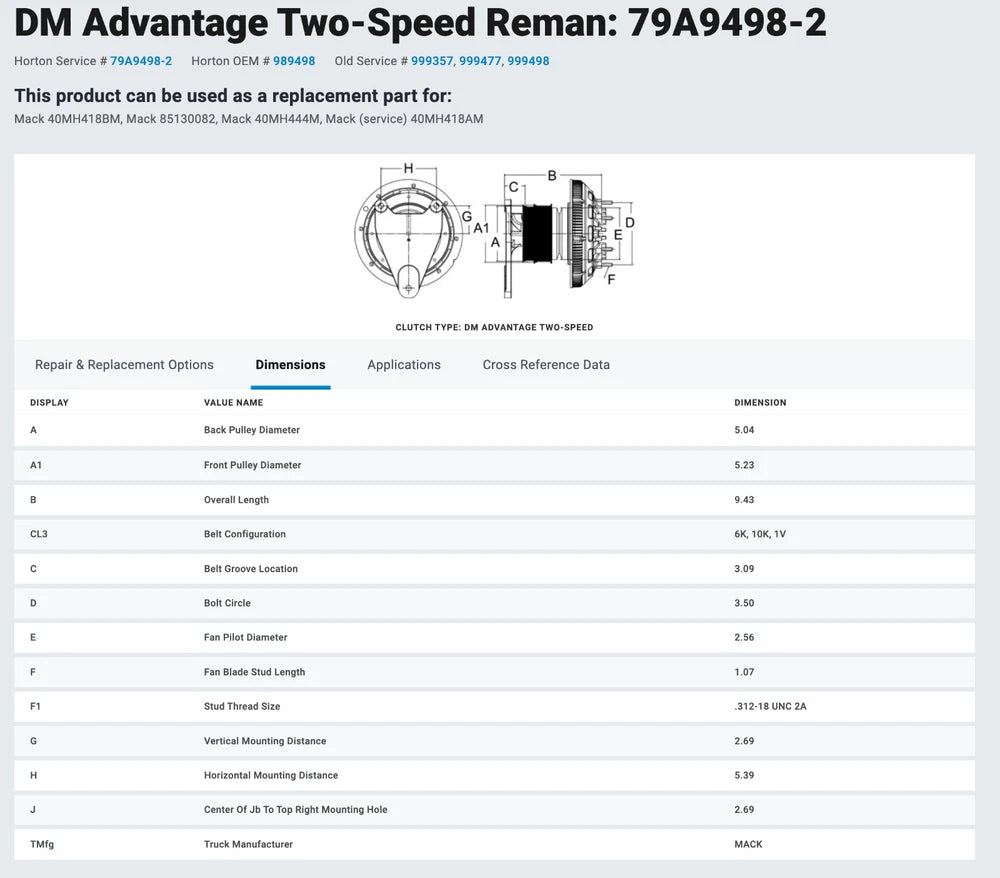Open the Applications tab

(404, 365)
